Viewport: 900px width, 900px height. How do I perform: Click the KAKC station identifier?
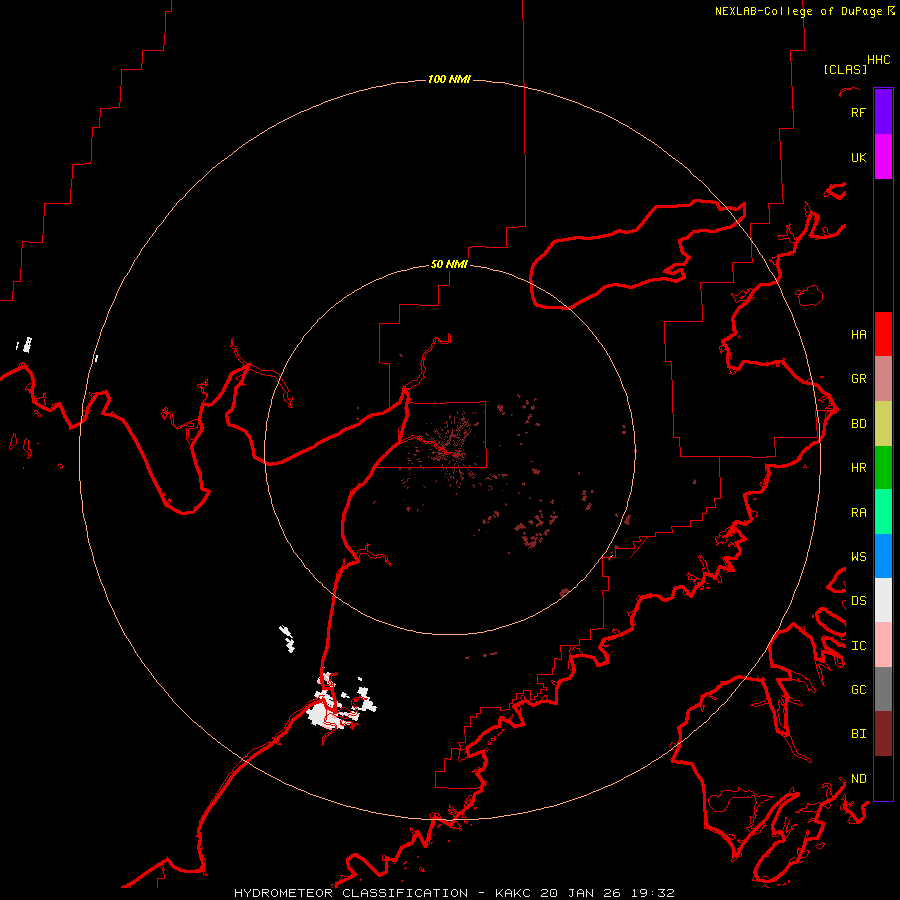[x=513, y=893]
